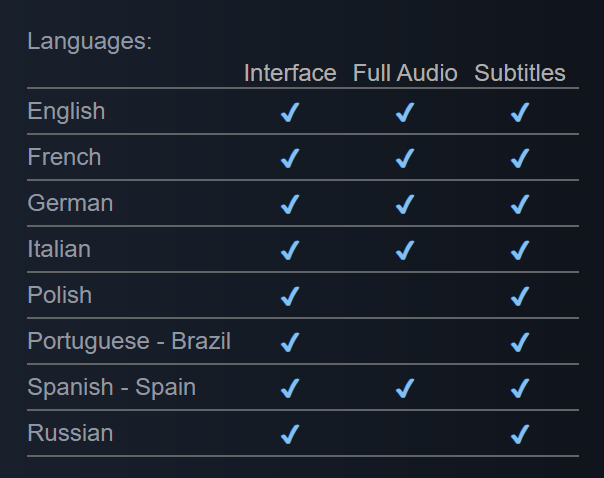Select the Portuguese - Brazil row label
604x478 pixels.
click(x=129, y=341)
